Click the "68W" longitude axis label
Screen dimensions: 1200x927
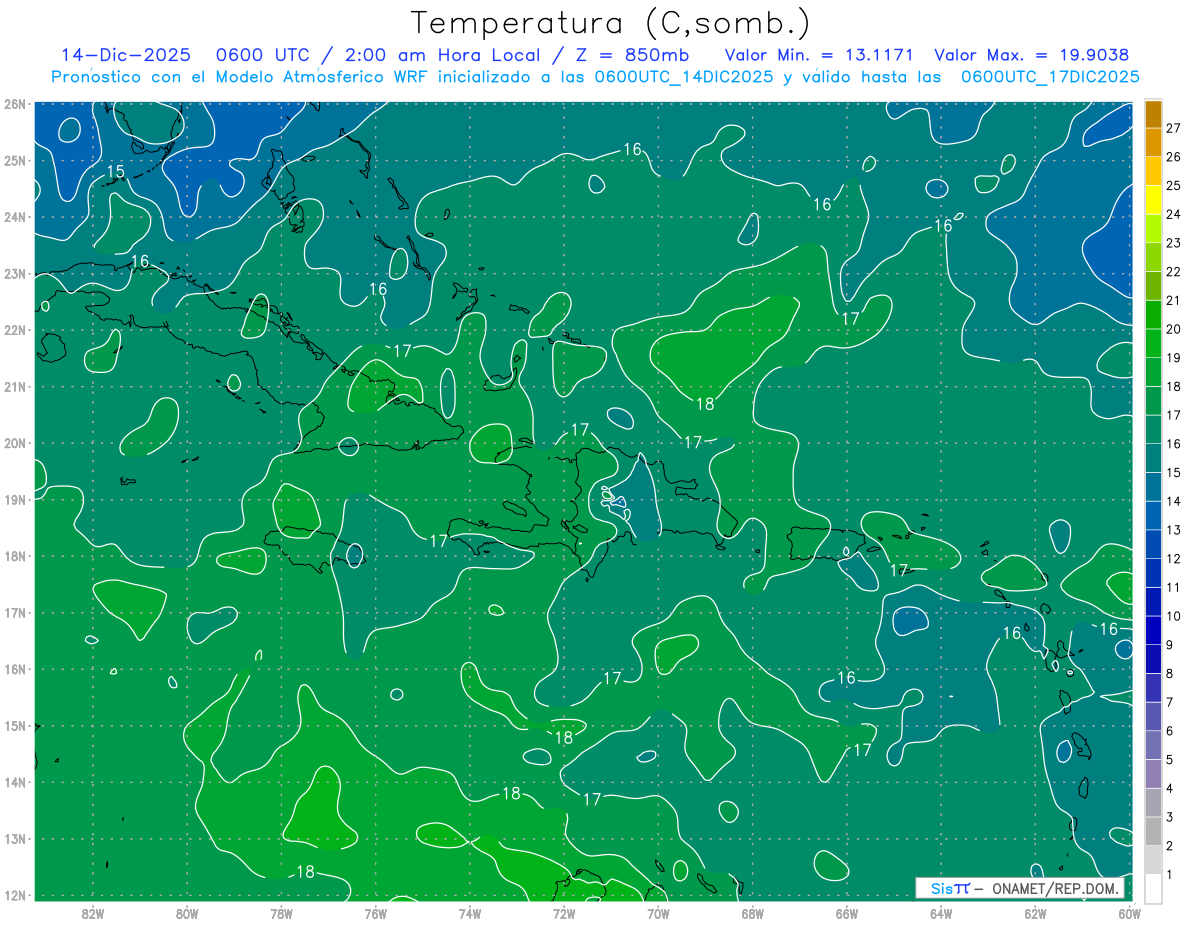[753, 912]
